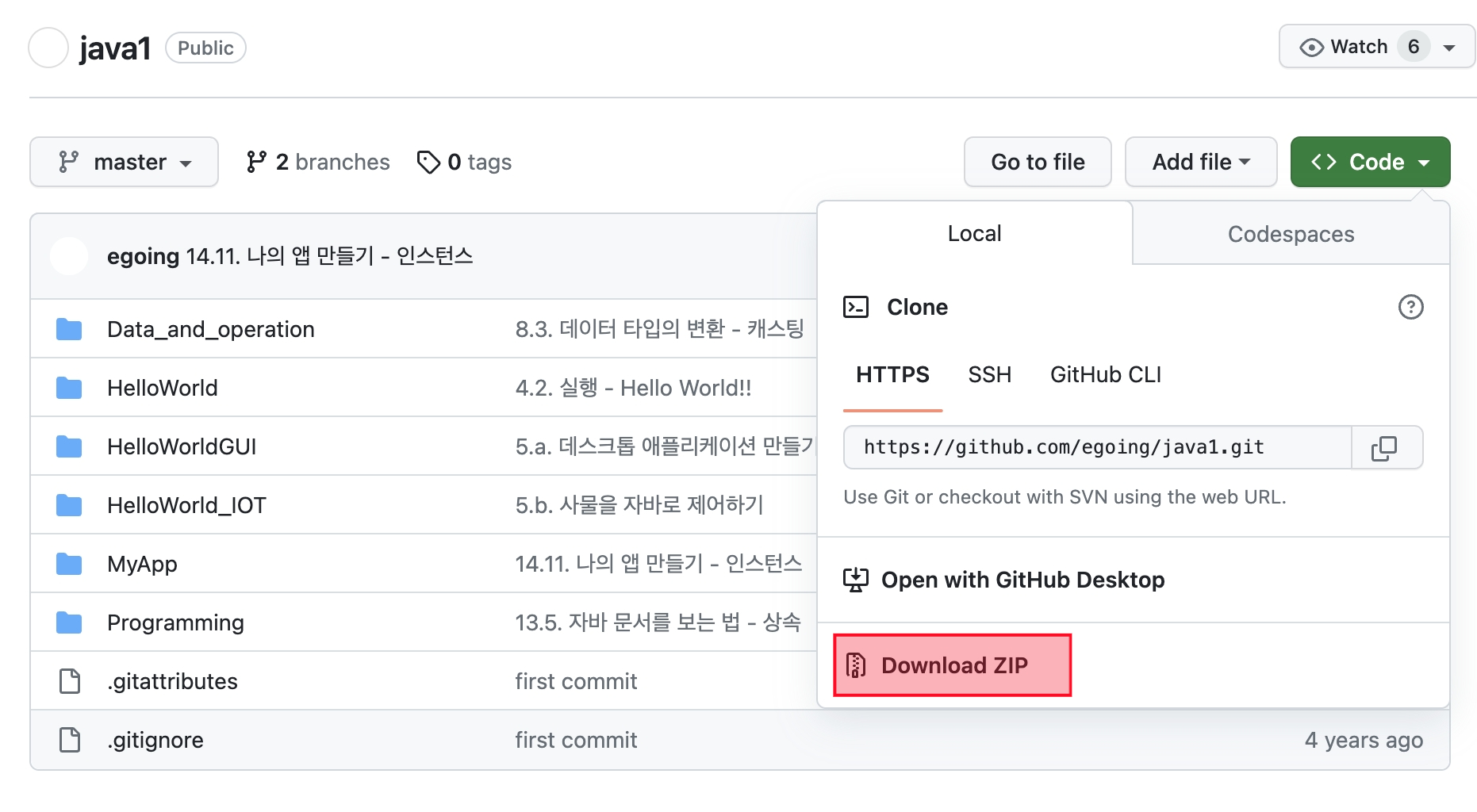The image size is (1477, 812).
Task: Click the .gitignore file icon
Action: [70, 740]
